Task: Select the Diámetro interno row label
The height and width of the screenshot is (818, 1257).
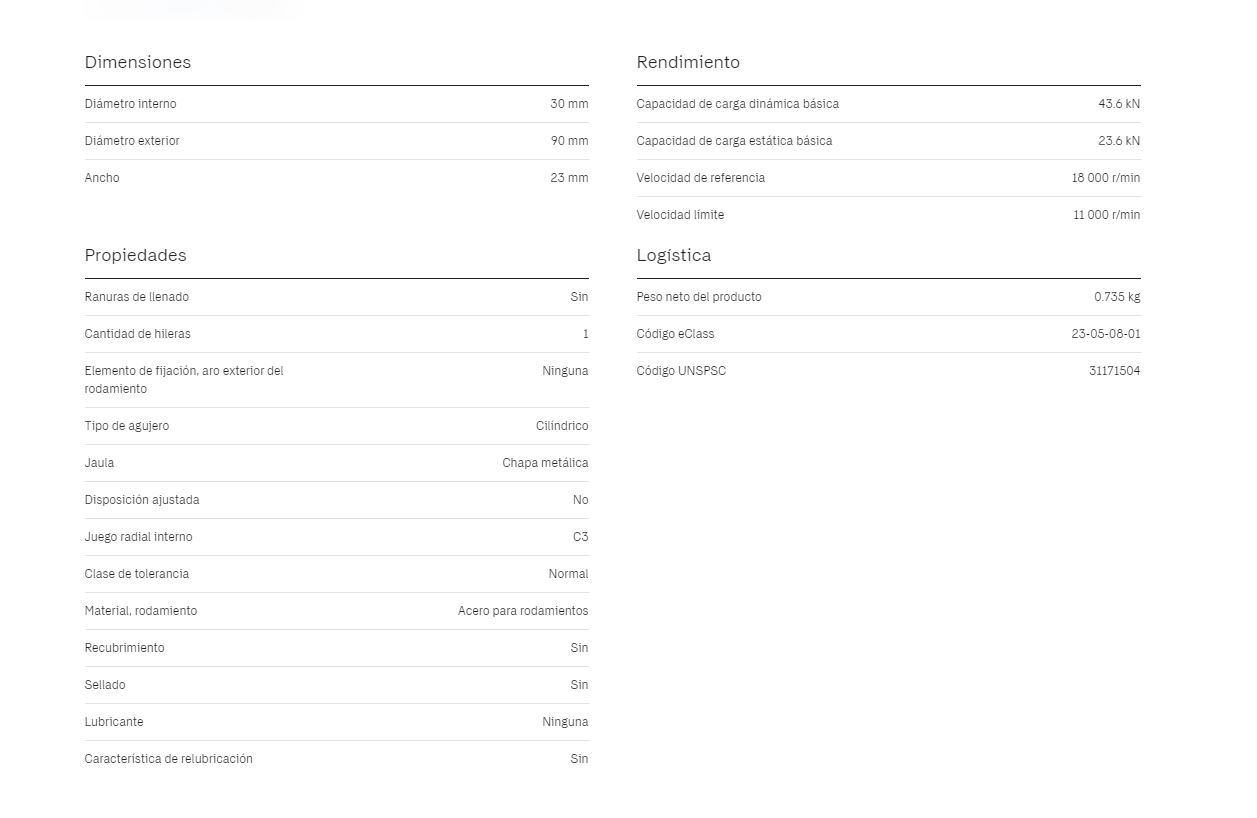Action: tap(130, 104)
